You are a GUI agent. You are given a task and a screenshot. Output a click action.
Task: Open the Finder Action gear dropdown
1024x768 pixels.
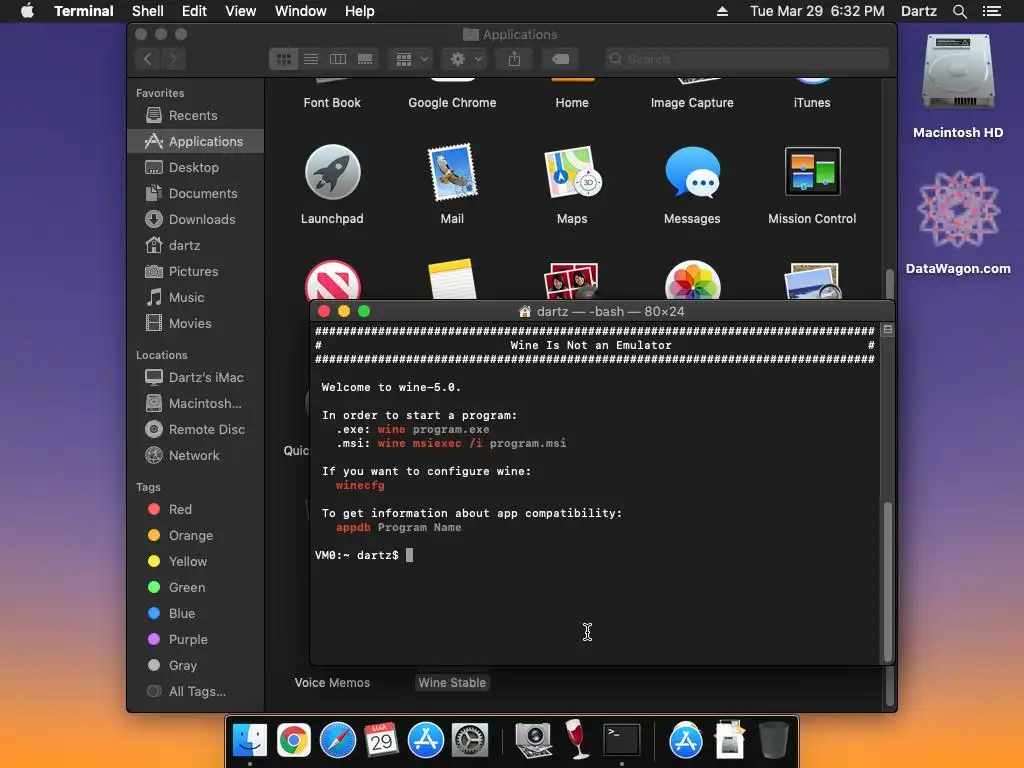(x=465, y=59)
